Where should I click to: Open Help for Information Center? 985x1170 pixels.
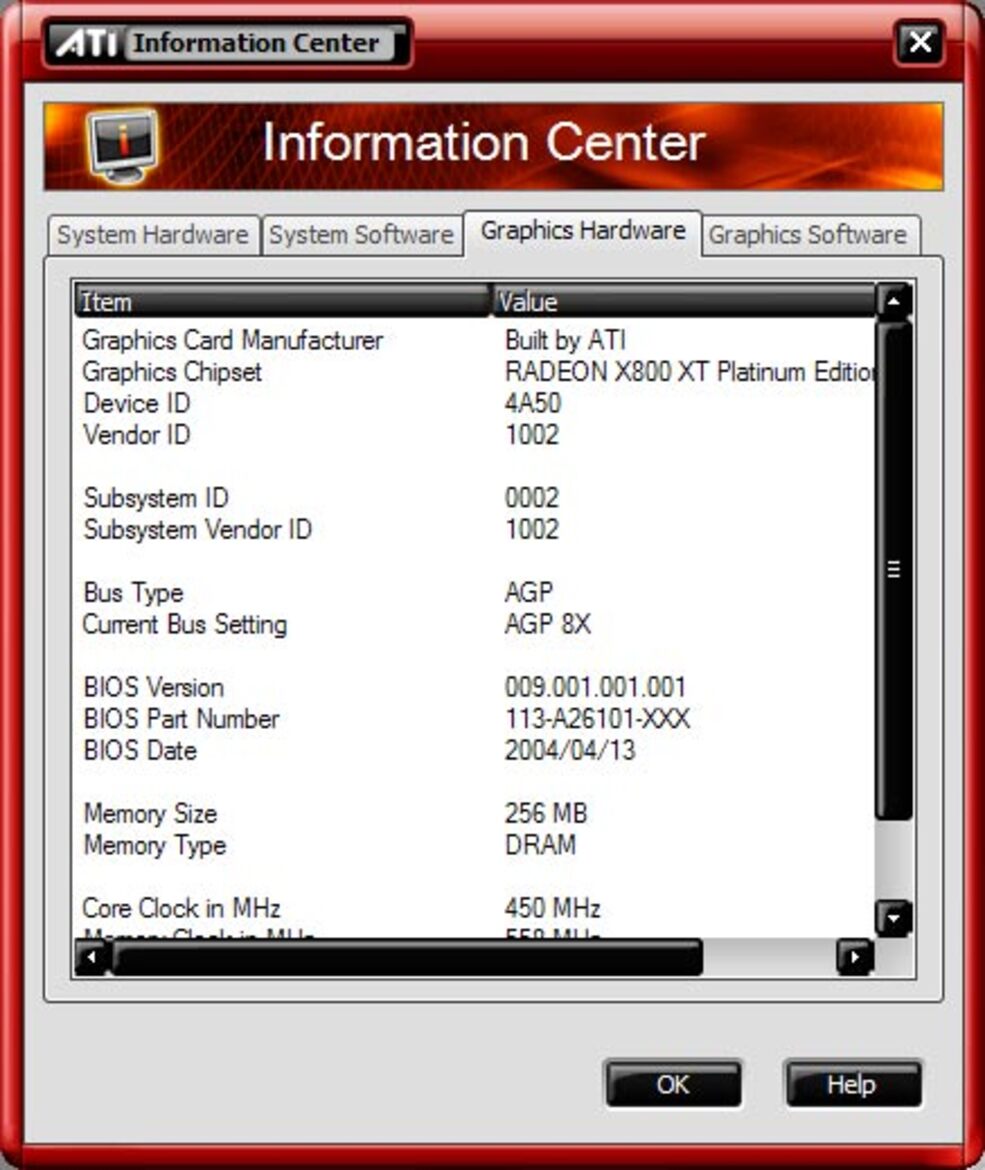tap(853, 1084)
